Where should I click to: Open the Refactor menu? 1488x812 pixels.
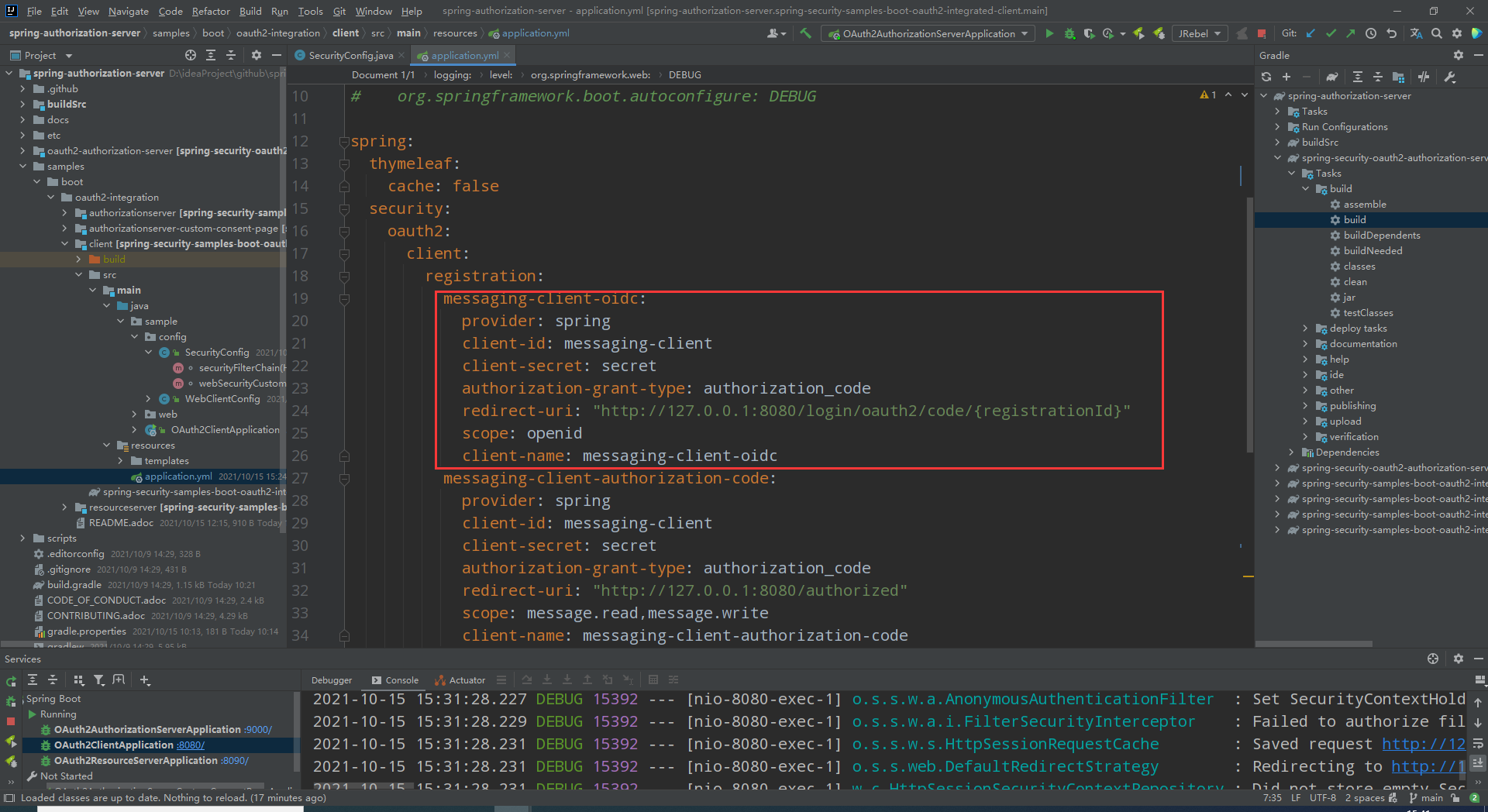[x=211, y=11]
